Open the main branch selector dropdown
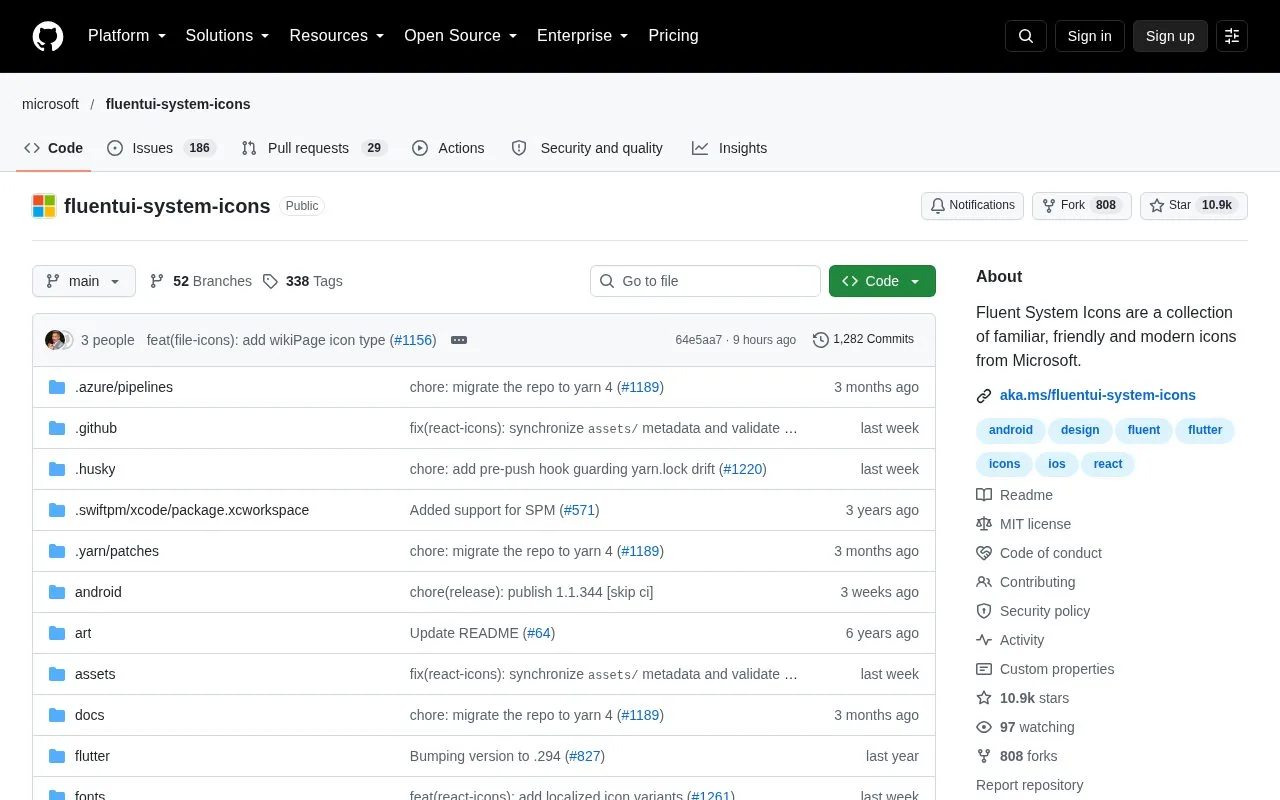Screen dimensions: 1280x800 pos(84,281)
